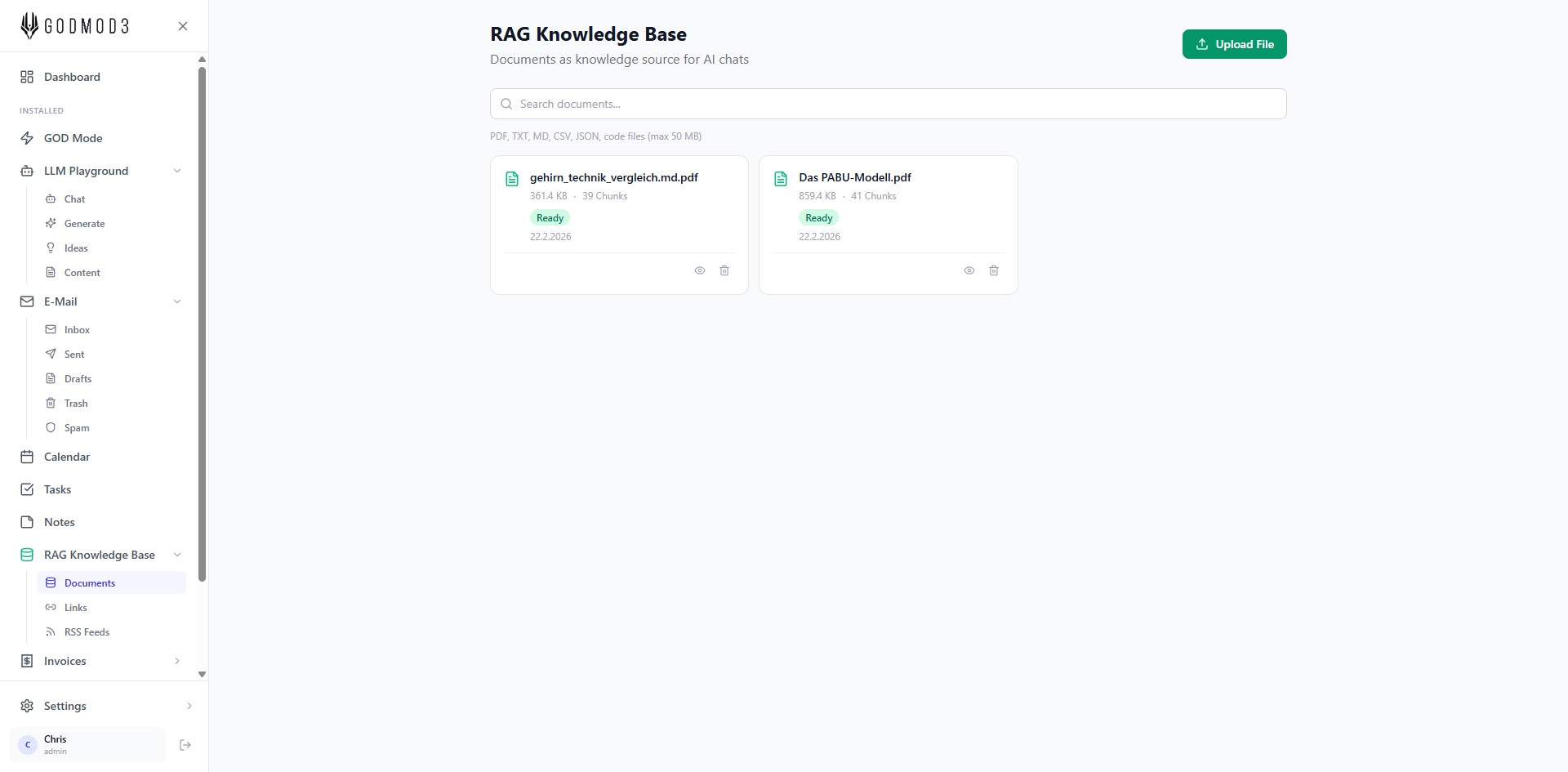Go to Links under RAG Knowledge Base
This screenshot has height=772, width=1568.
click(76, 608)
